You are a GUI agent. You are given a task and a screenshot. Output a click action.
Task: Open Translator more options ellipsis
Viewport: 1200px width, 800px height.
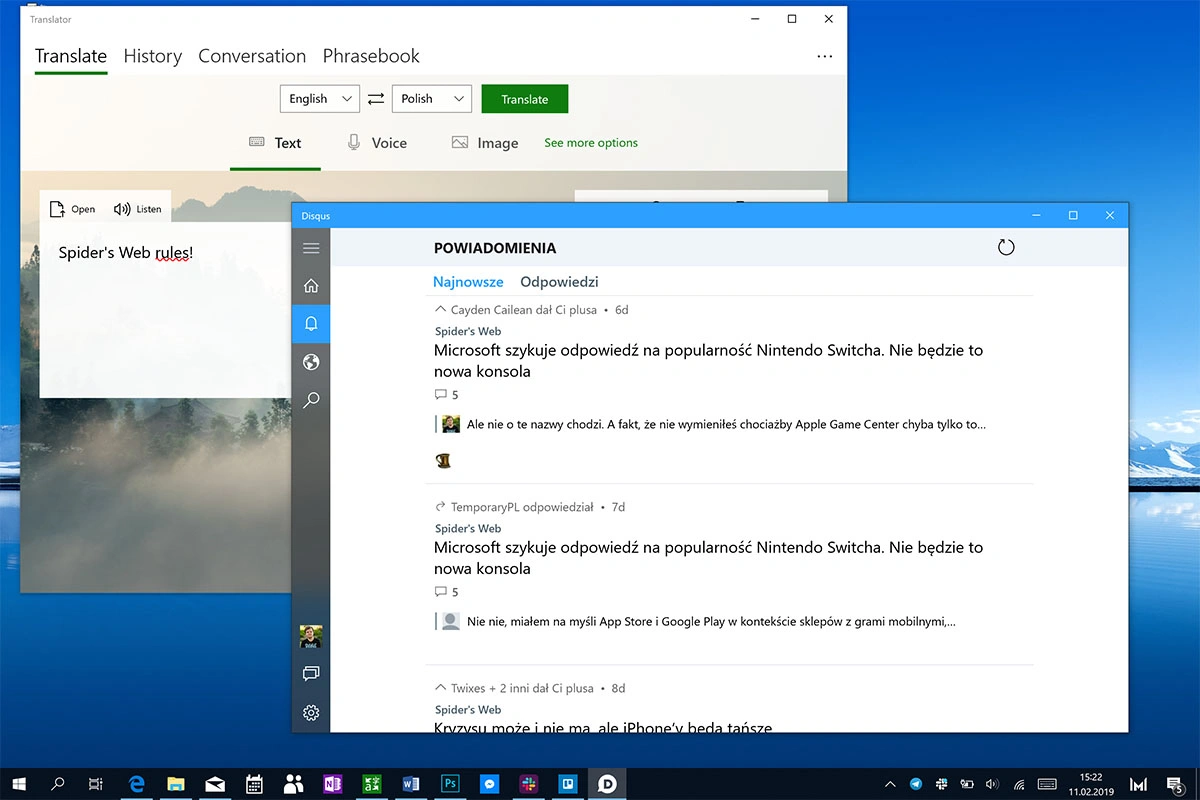(x=825, y=56)
